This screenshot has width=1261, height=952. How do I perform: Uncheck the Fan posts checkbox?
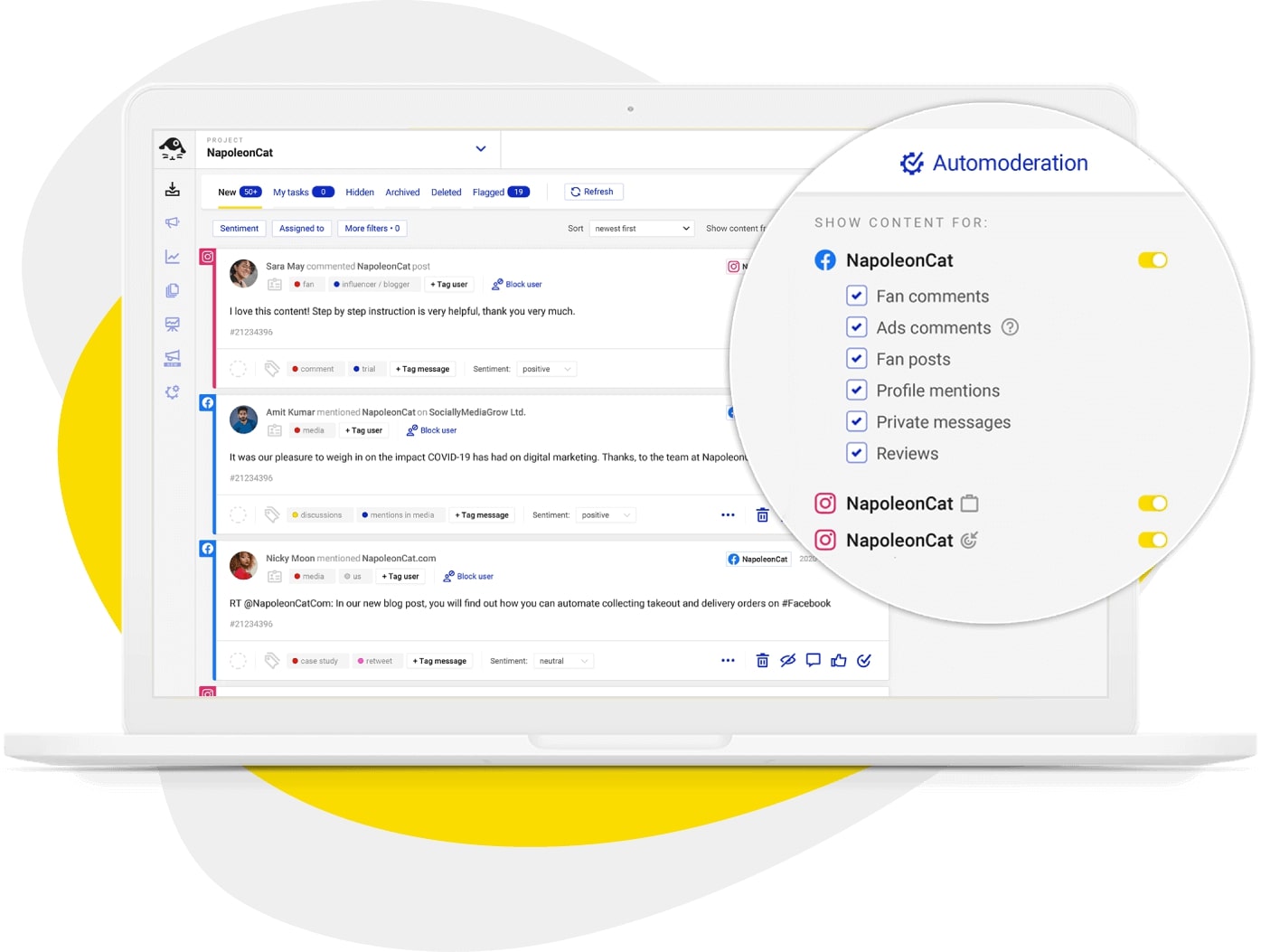pos(857,359)
